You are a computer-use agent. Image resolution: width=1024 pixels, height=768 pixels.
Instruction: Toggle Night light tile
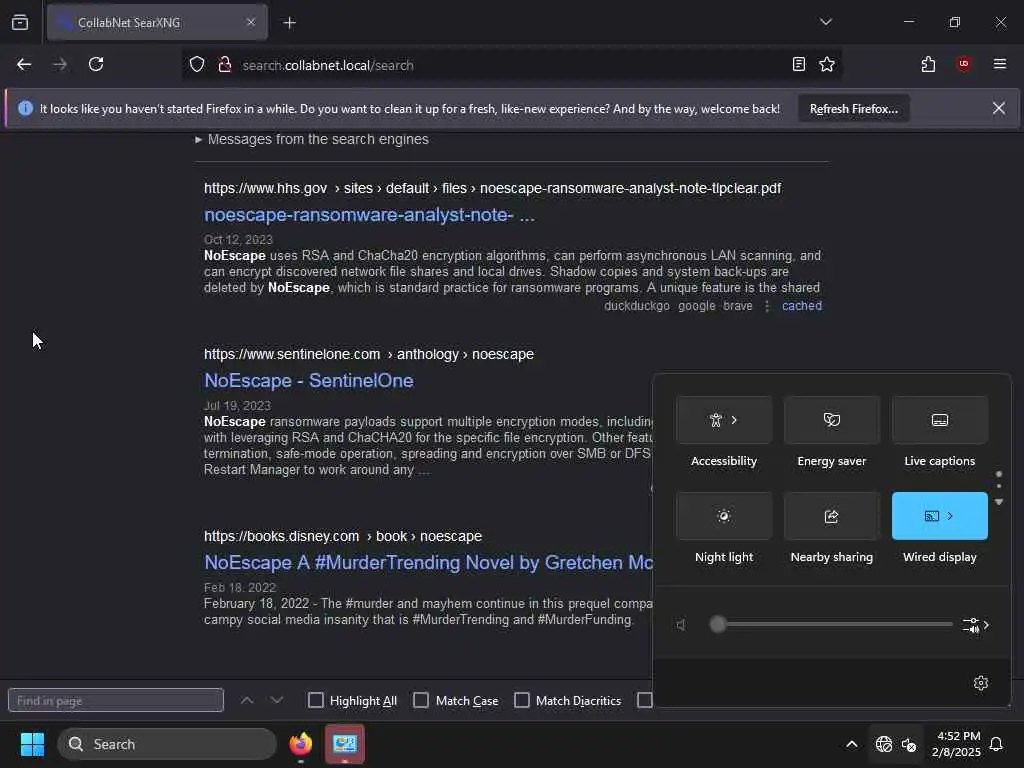(724, 516)
